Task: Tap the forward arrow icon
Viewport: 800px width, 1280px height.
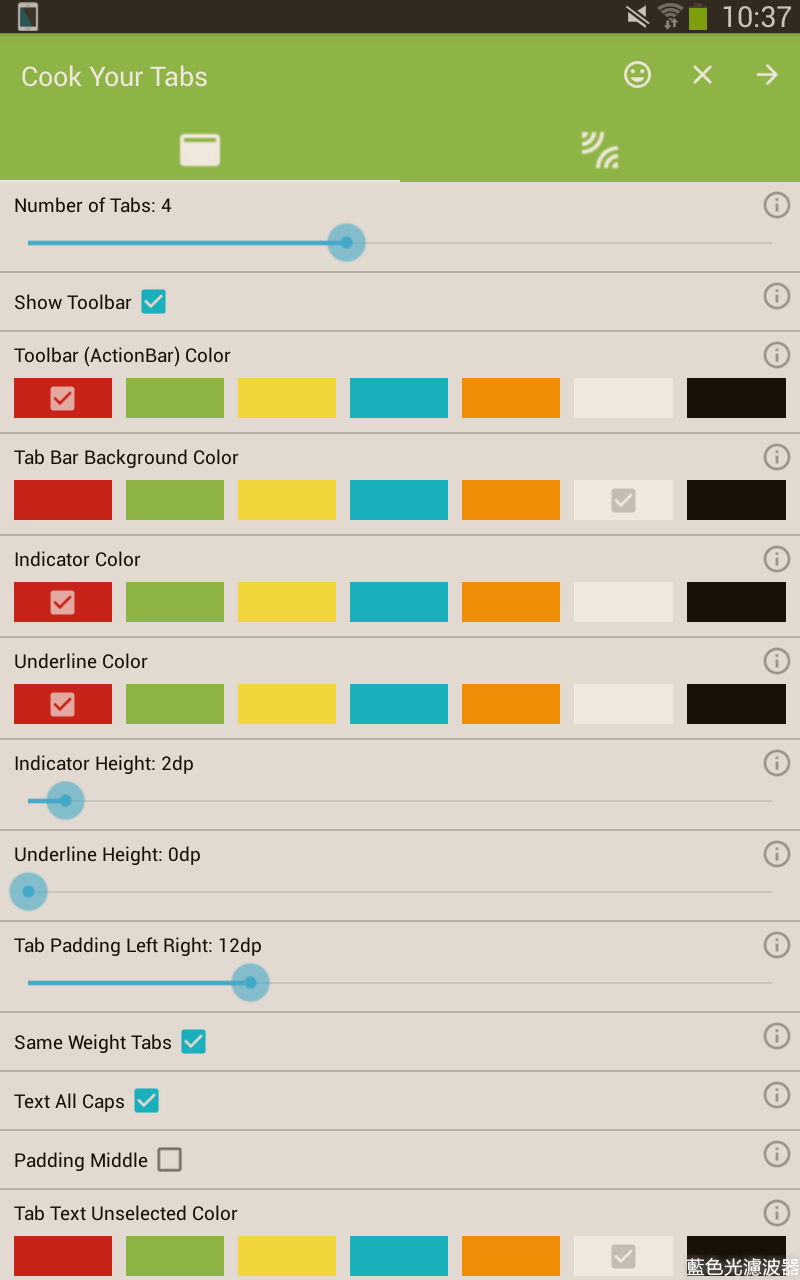Action: click(x=767, y=75)
